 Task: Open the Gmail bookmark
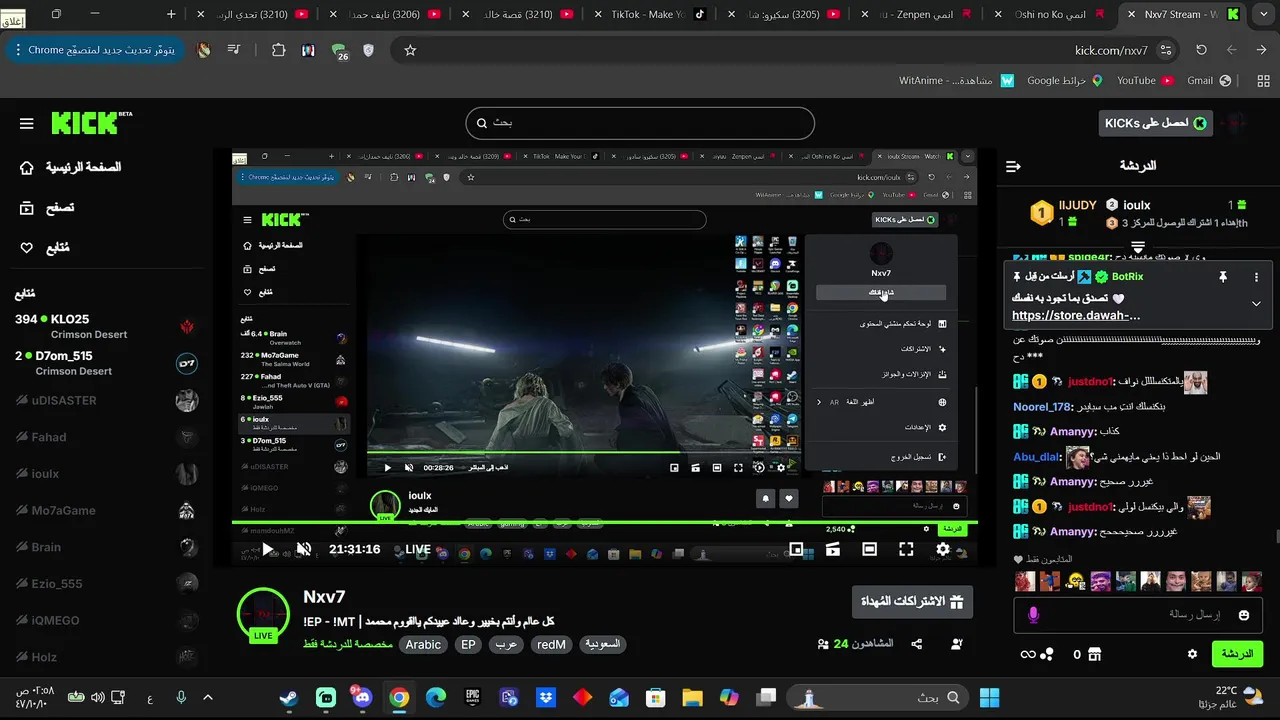point(1208,81)
